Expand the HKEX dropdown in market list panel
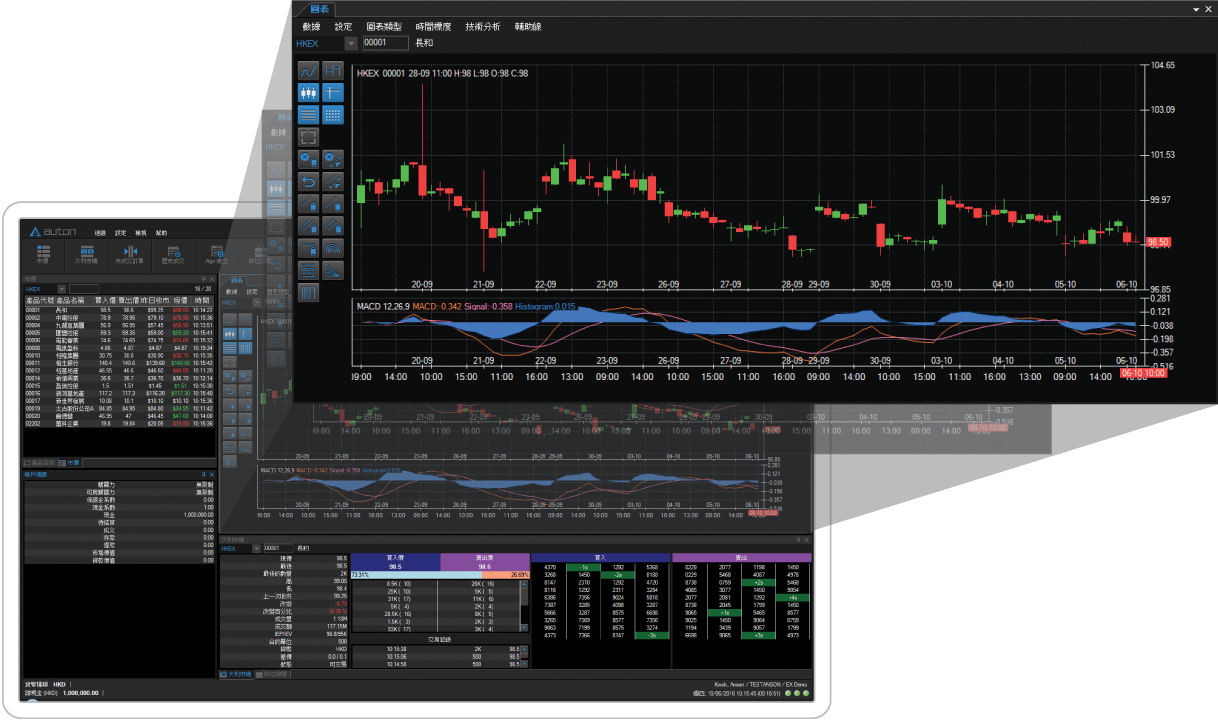 (62, 288)
